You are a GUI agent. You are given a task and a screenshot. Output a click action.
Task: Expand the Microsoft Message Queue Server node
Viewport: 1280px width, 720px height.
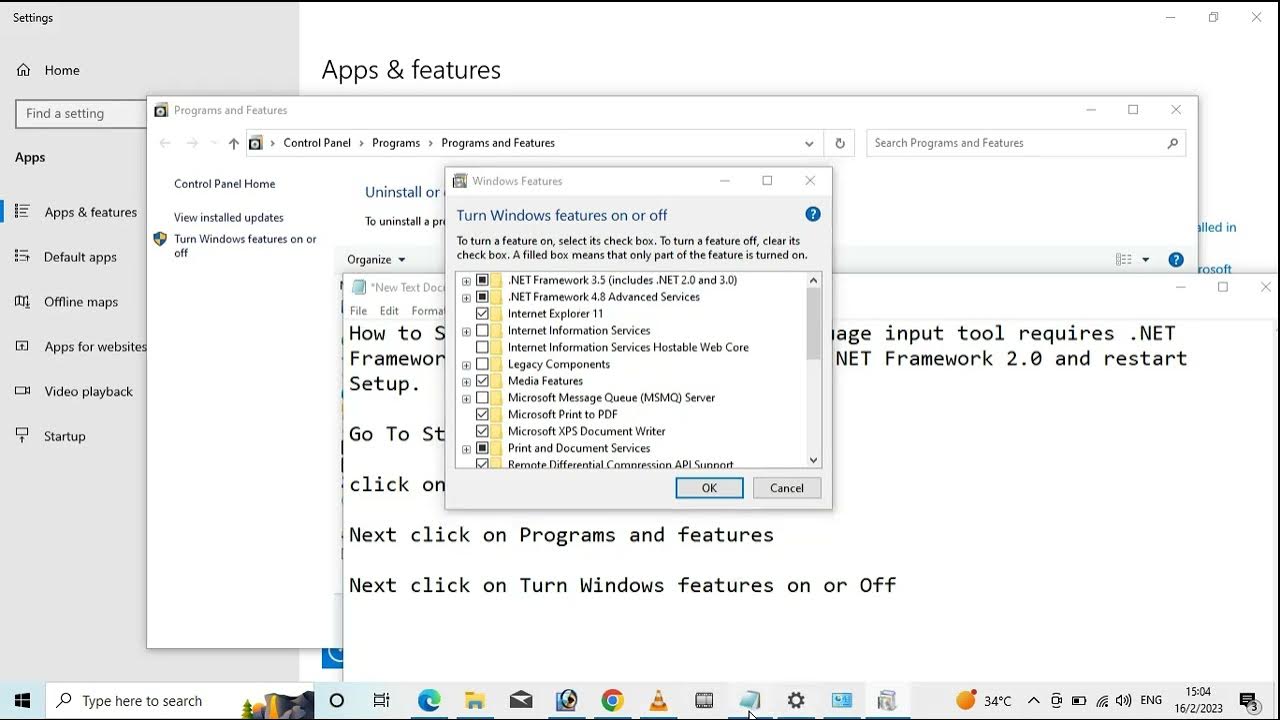pos(466,398)
